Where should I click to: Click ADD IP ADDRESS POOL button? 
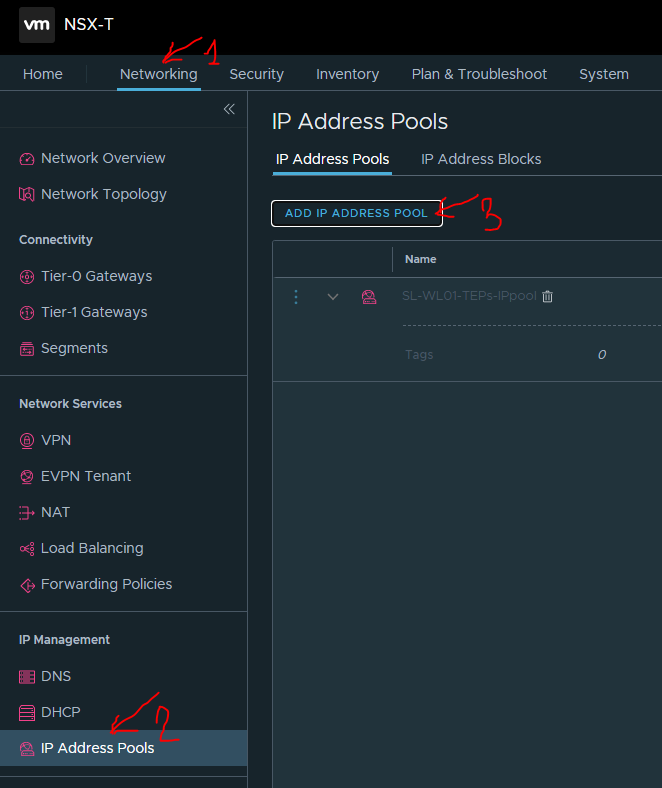[357, 214]
